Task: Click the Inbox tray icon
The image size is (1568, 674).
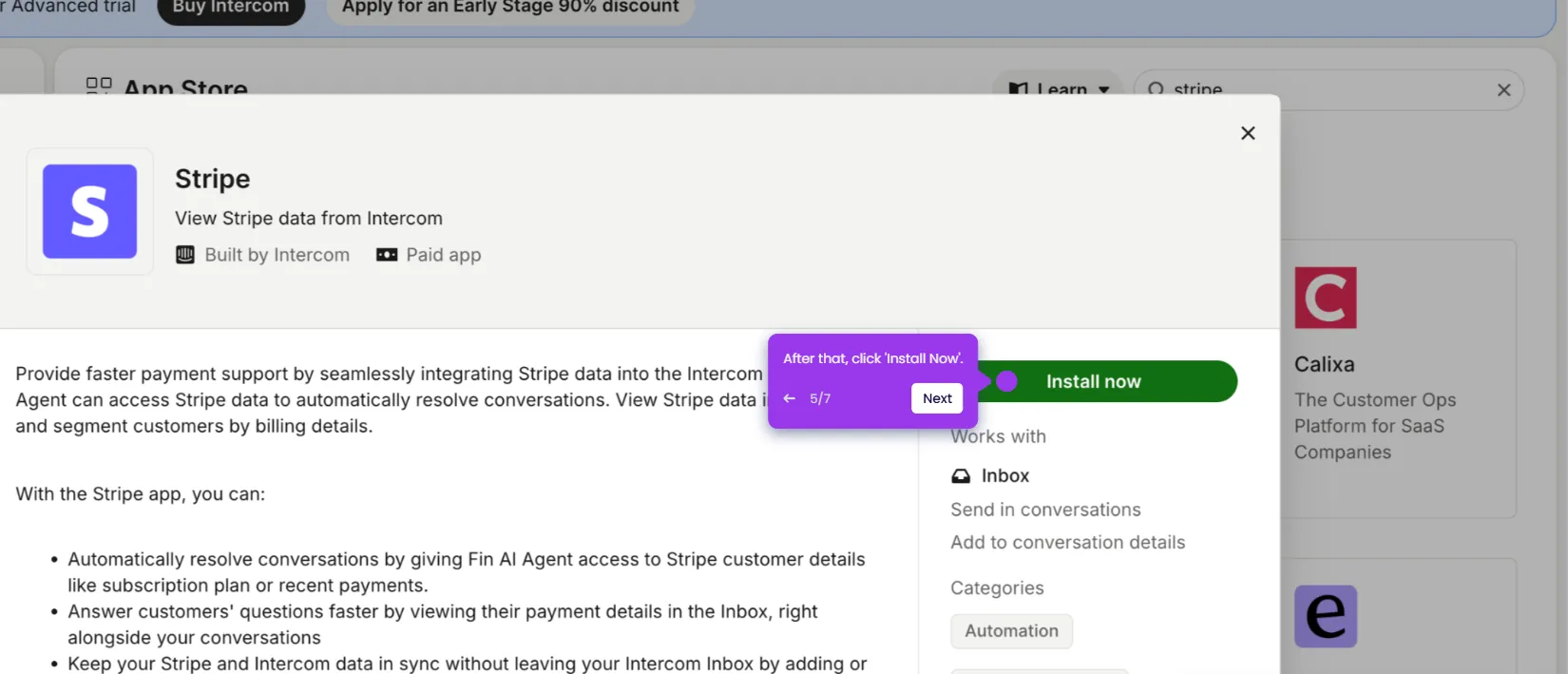Action: 961,476
